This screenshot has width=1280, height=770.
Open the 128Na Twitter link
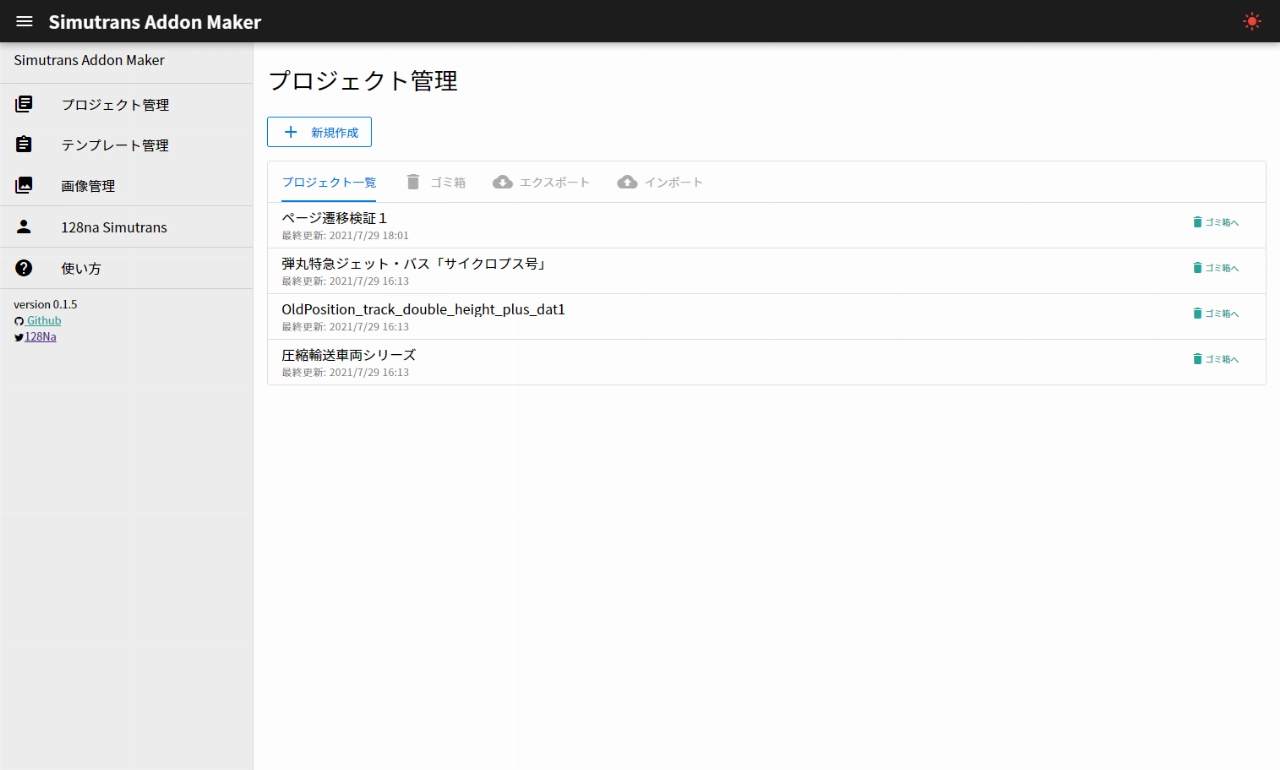point(40,337)
